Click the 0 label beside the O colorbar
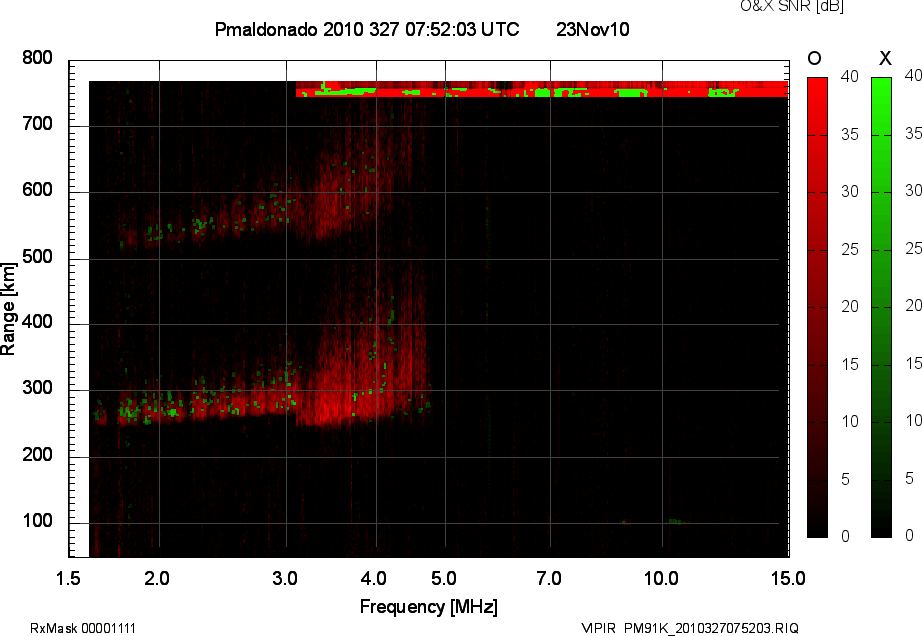This screenshot has height=636, width=922. [x=846, y=536]
